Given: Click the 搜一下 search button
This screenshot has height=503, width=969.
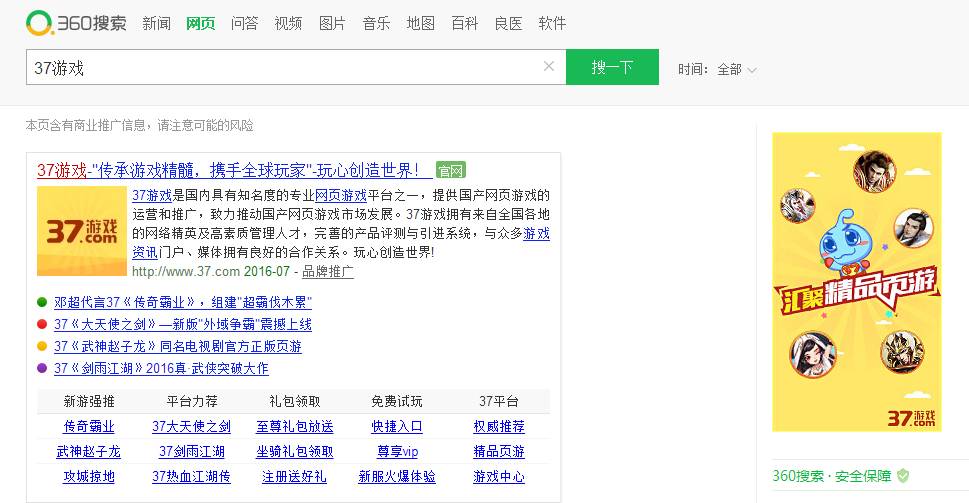Looking at the screenshot, I should point(612,67).
